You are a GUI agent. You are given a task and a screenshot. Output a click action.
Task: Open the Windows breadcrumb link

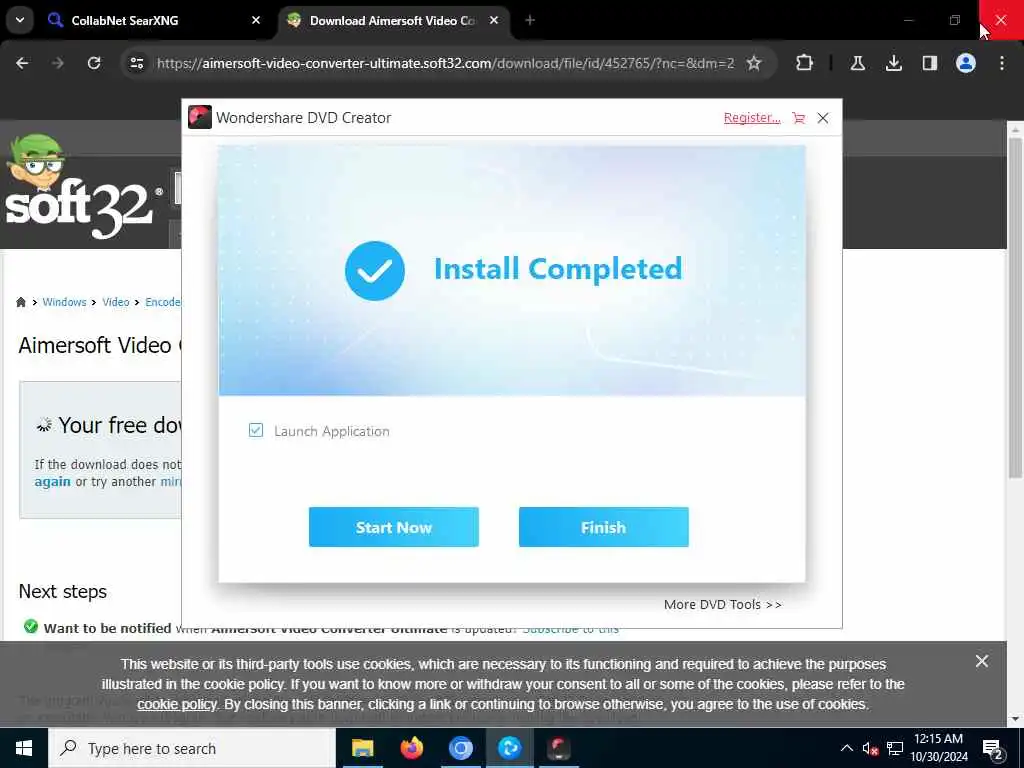(x=64, y=302)
